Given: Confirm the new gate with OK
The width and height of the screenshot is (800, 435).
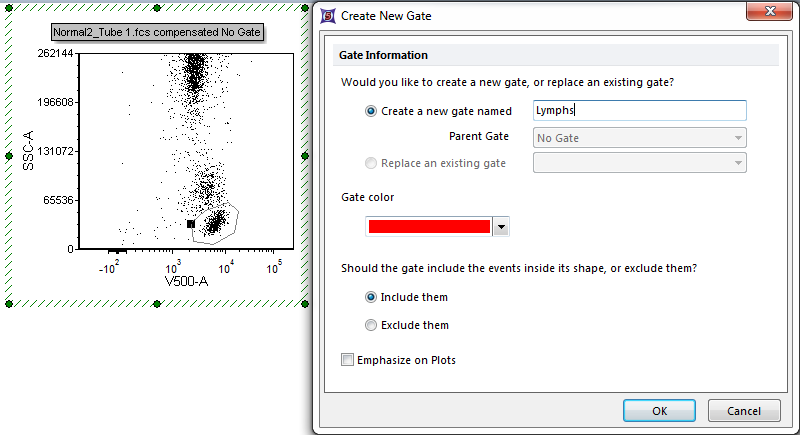Looking at the screenshot, I should pos(659,410).
